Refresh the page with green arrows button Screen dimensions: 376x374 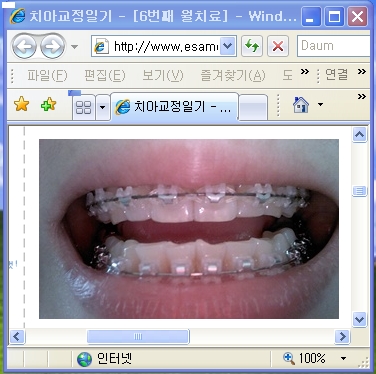[252, 46]
